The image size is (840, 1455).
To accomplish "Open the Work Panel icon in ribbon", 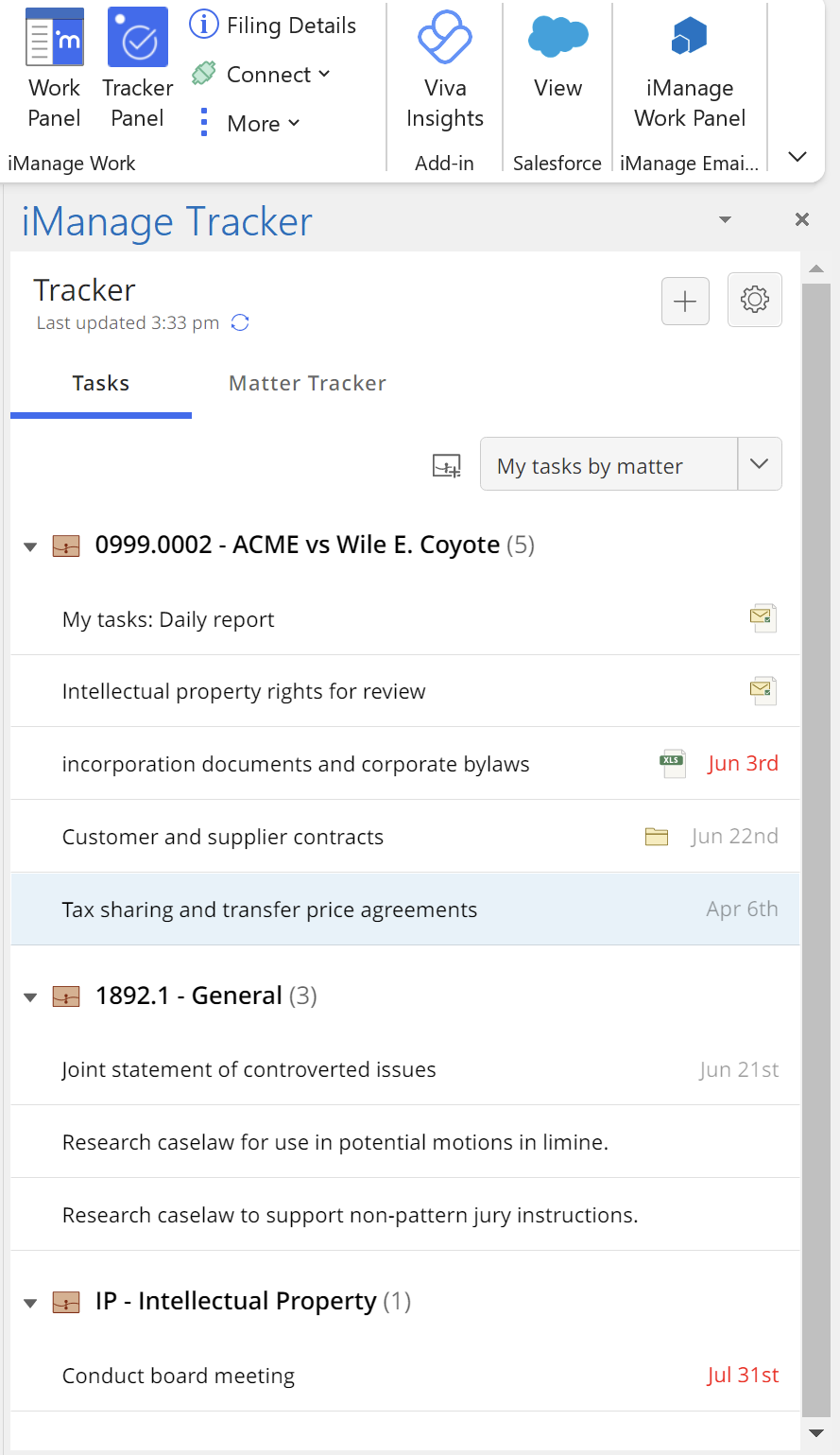I will coord(55,39).
